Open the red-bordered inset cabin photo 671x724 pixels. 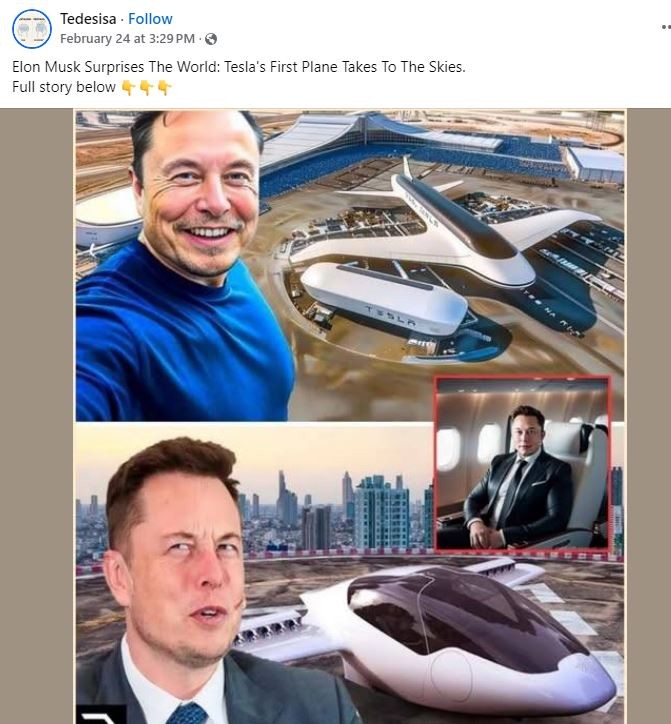pos(522,464)
